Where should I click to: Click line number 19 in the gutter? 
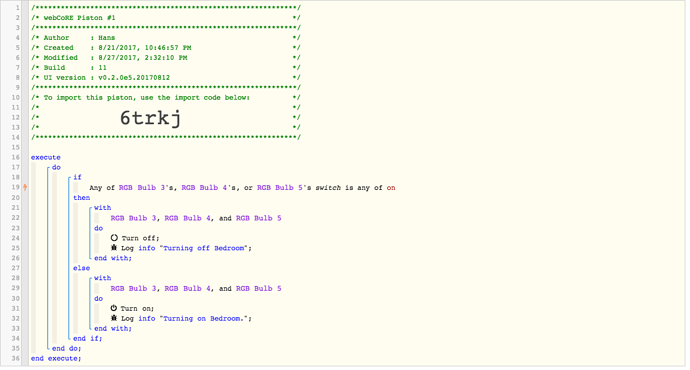(x=15, y=187)
